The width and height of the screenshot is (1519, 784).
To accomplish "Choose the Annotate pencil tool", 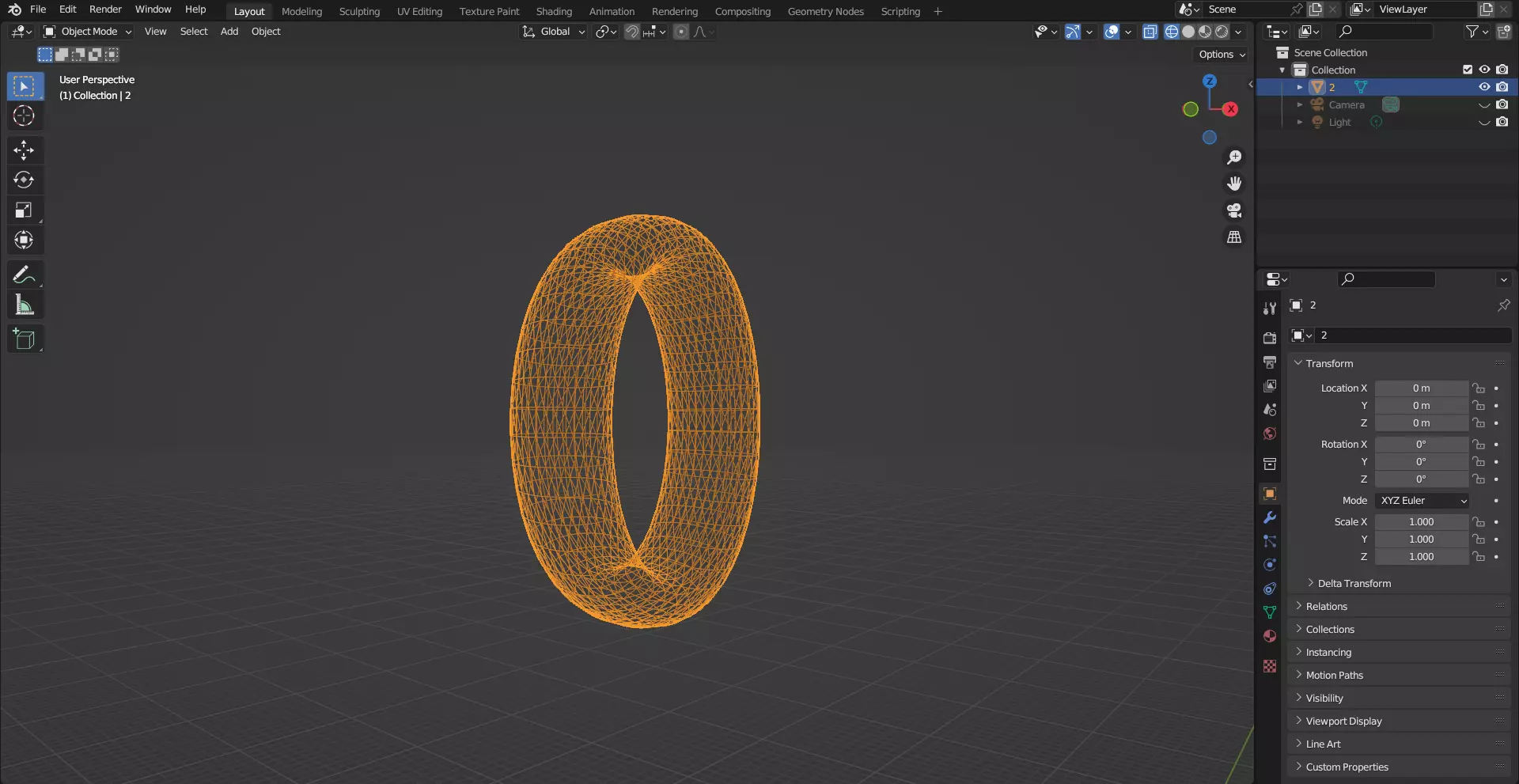I will coord(25,275).
